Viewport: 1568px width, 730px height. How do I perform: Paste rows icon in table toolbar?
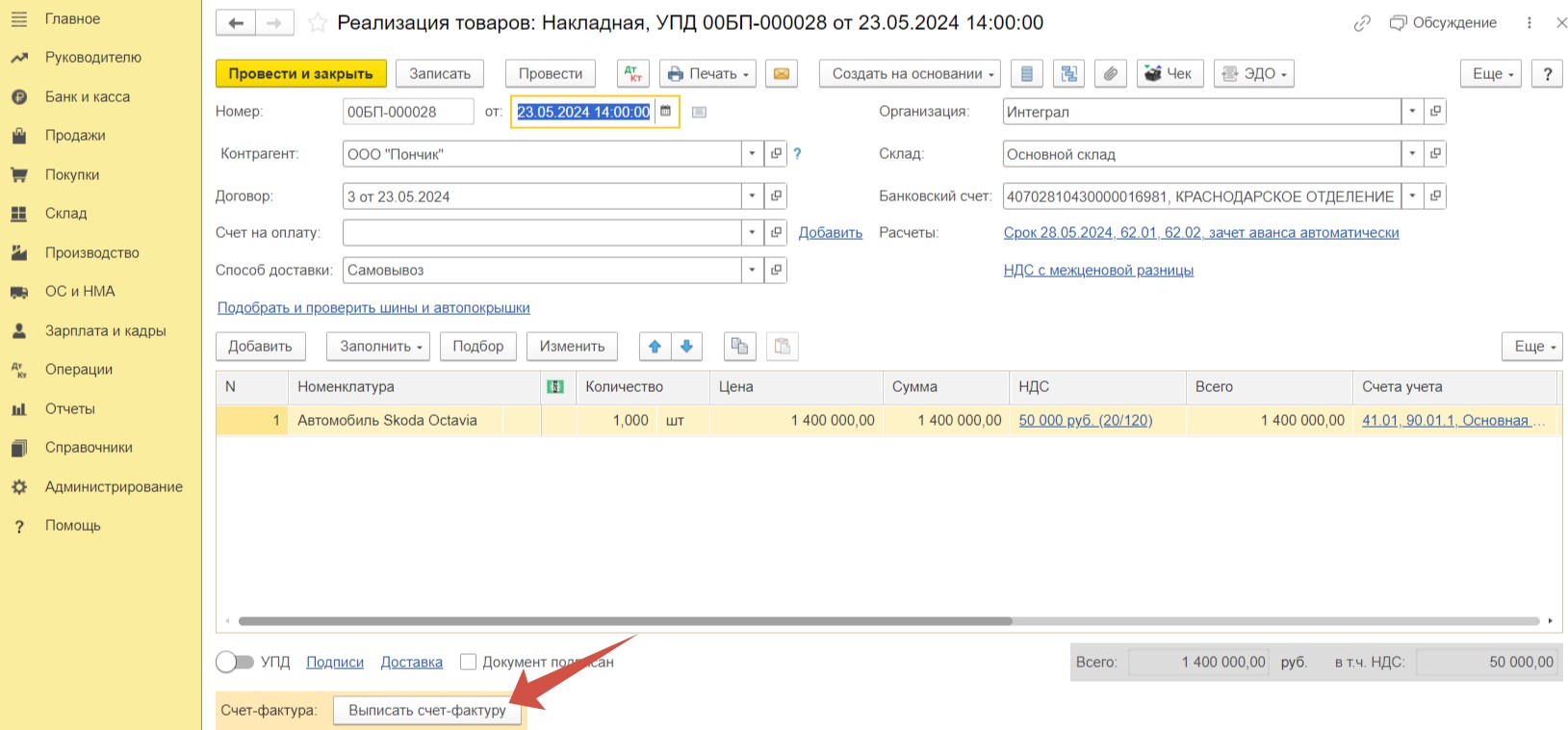pos(783,346)
